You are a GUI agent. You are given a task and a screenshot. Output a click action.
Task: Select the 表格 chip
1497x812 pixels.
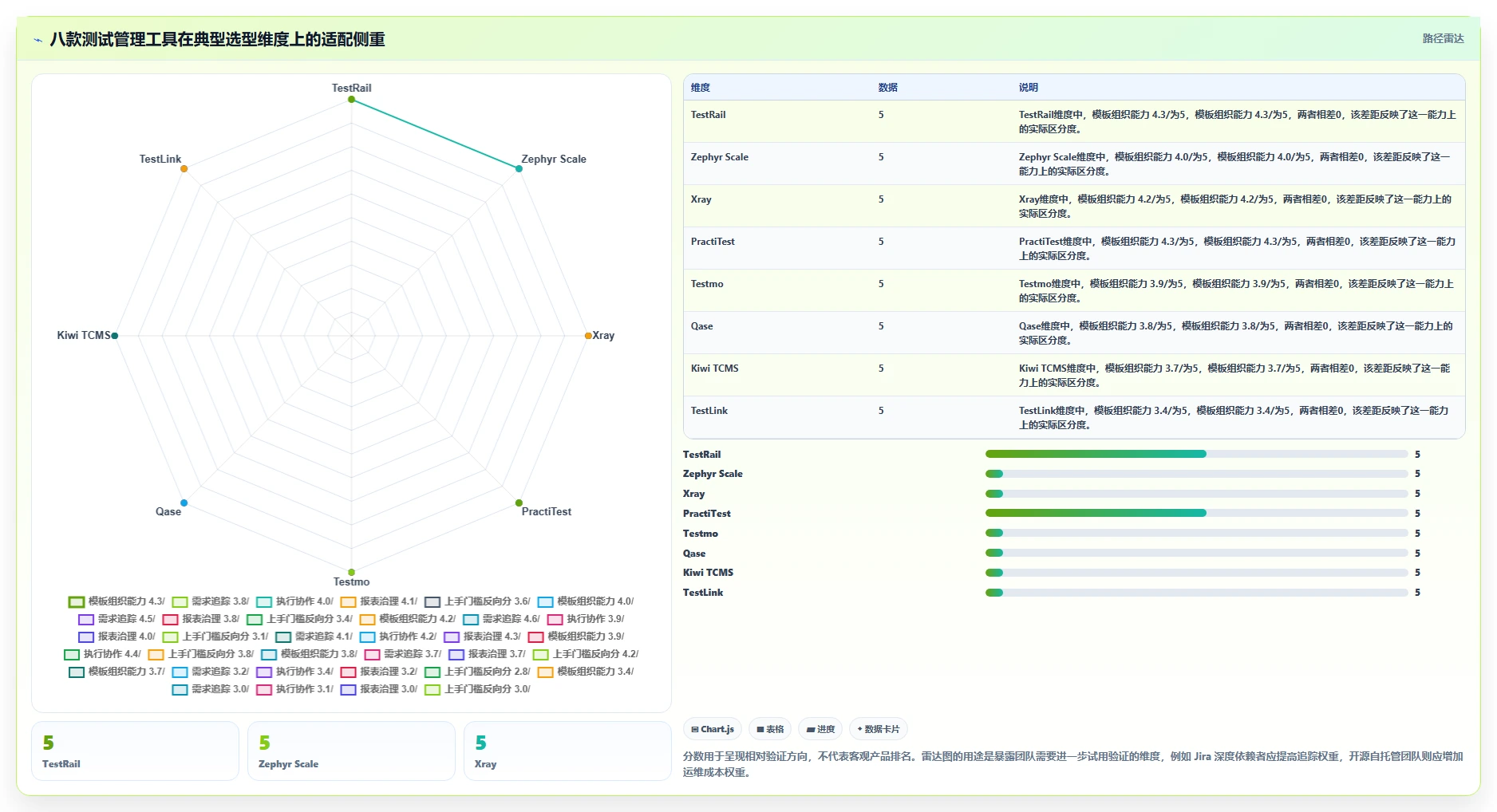770,729
